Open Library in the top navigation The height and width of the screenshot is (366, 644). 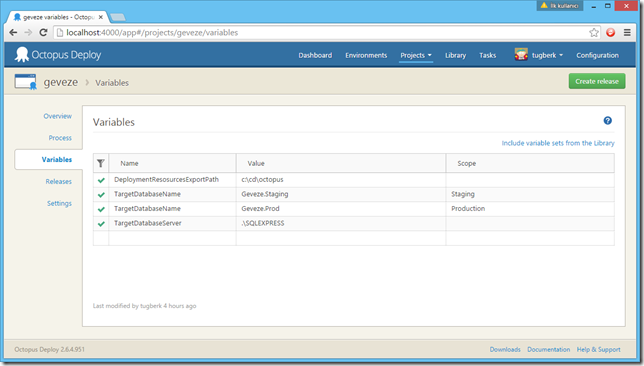[x=455, y=55]
